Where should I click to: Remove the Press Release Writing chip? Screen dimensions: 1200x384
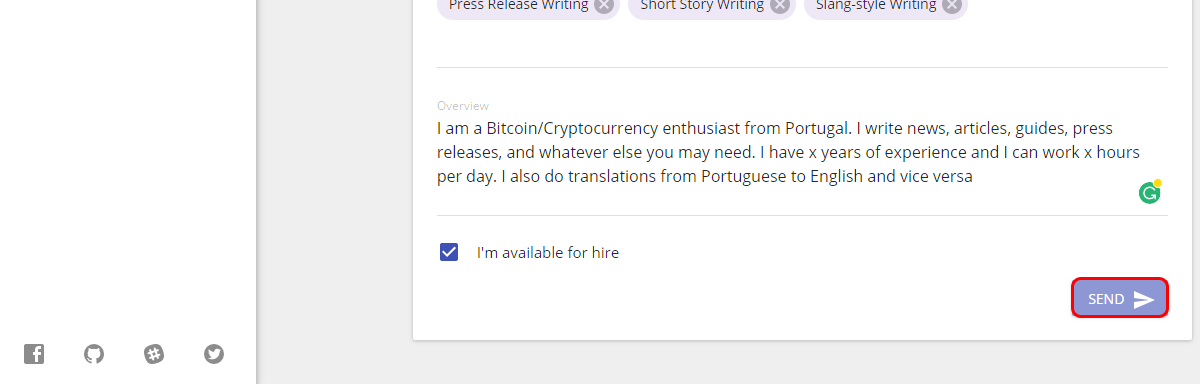(604, 5)
